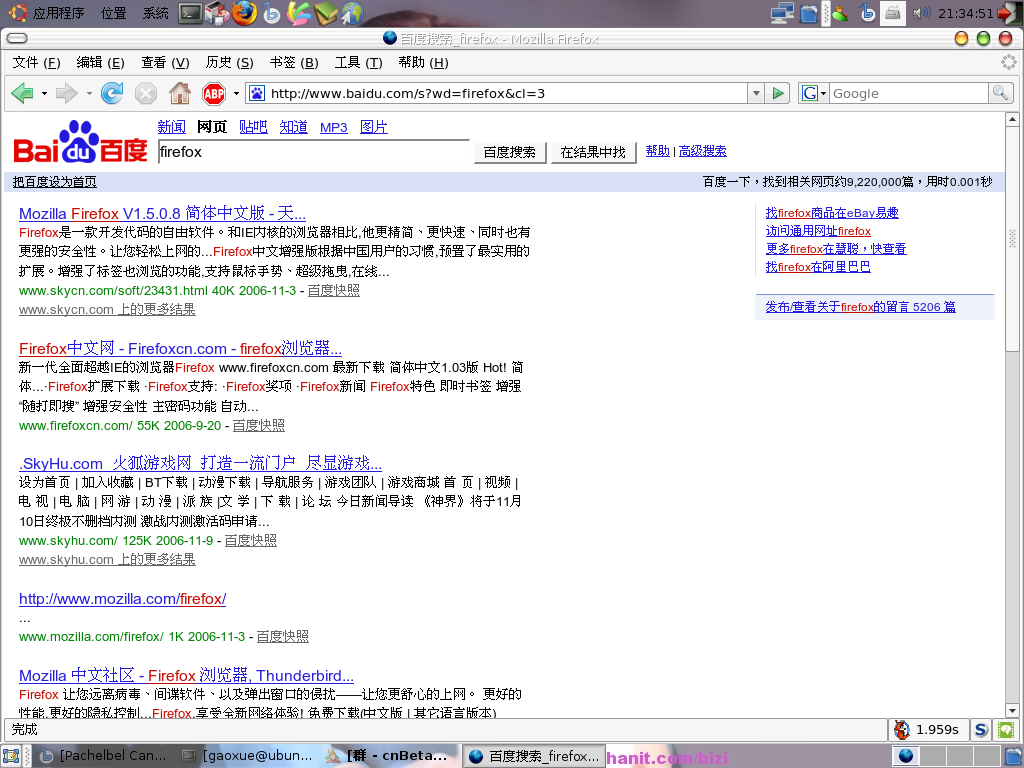Click into the Google search box
This screenshot has width=1024, height=768.
pyautogui.click(x=909, y=93)
